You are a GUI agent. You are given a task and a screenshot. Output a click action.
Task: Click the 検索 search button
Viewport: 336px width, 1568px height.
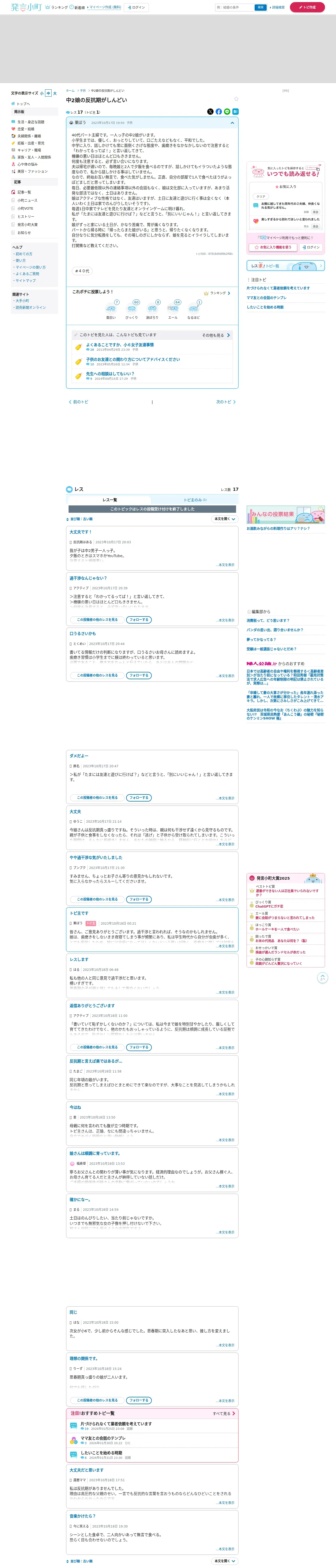(x=260, y=7)
